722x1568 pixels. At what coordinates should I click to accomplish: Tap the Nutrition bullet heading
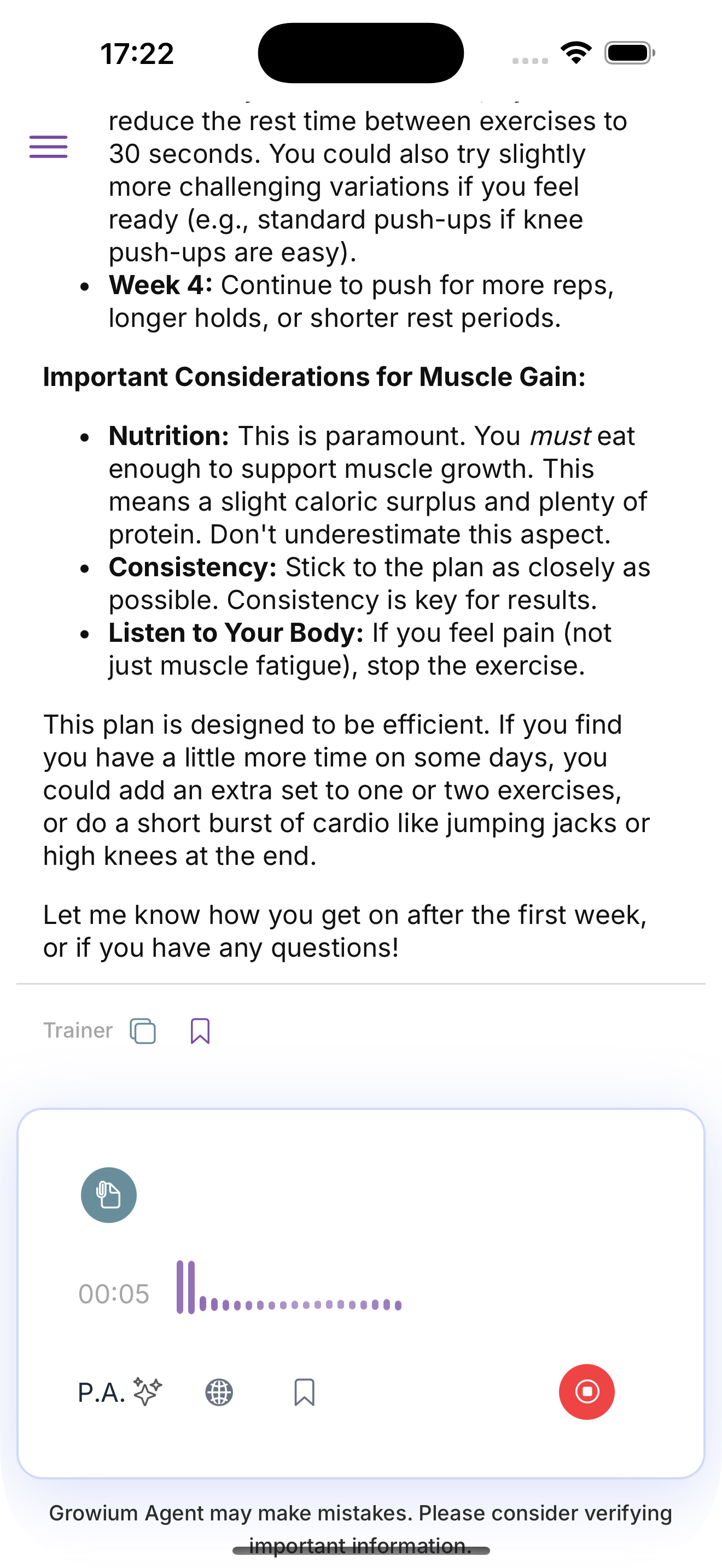click(x=168, y=436)
